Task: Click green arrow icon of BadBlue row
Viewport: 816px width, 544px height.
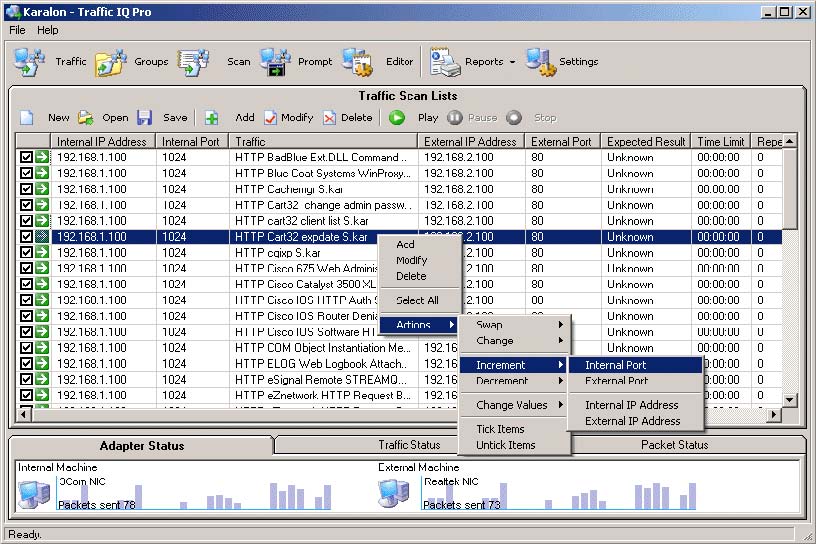Action: point(42,157)
